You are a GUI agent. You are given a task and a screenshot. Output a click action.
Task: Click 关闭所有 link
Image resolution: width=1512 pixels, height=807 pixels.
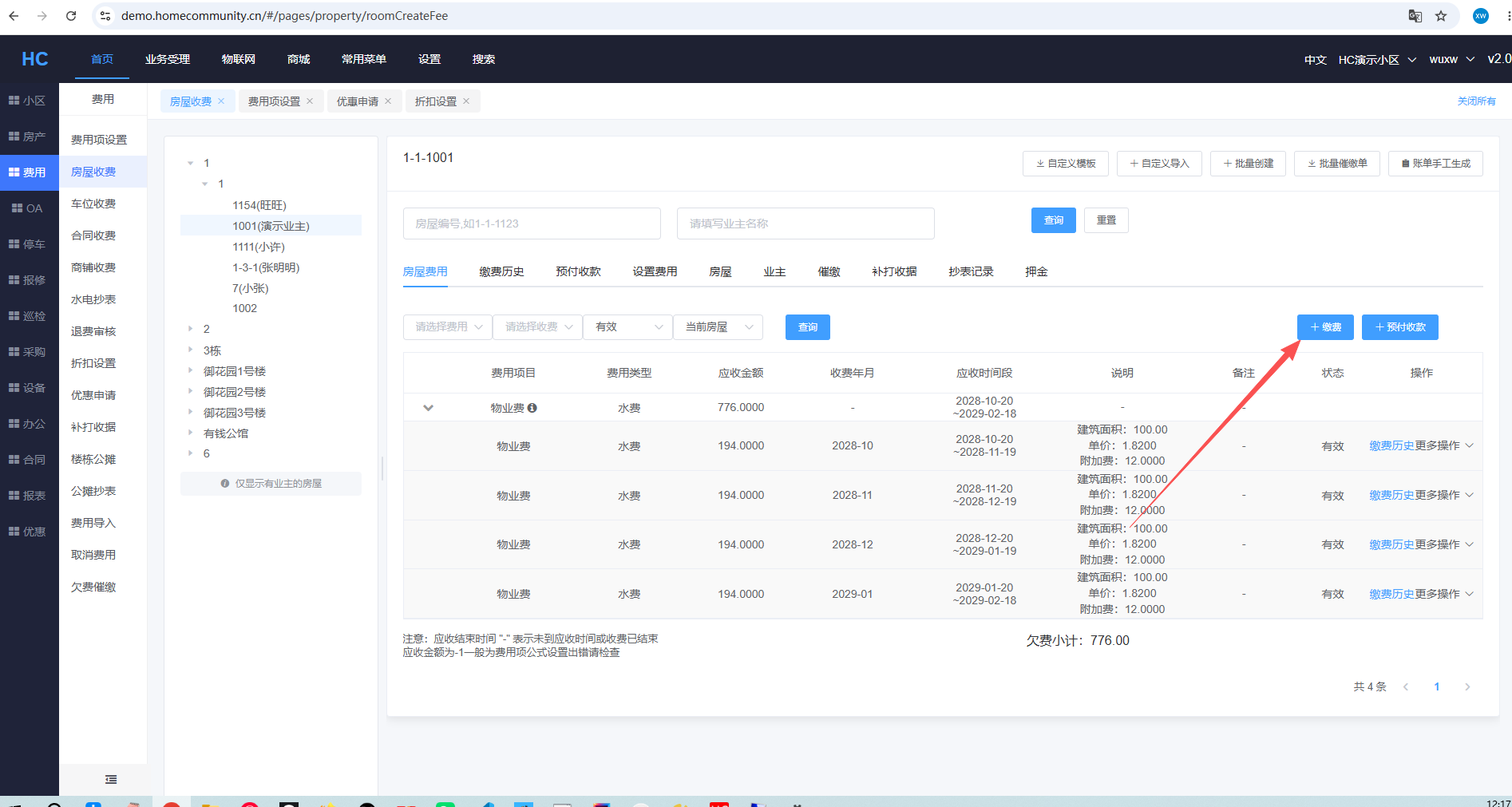(x=1476, y=101)
